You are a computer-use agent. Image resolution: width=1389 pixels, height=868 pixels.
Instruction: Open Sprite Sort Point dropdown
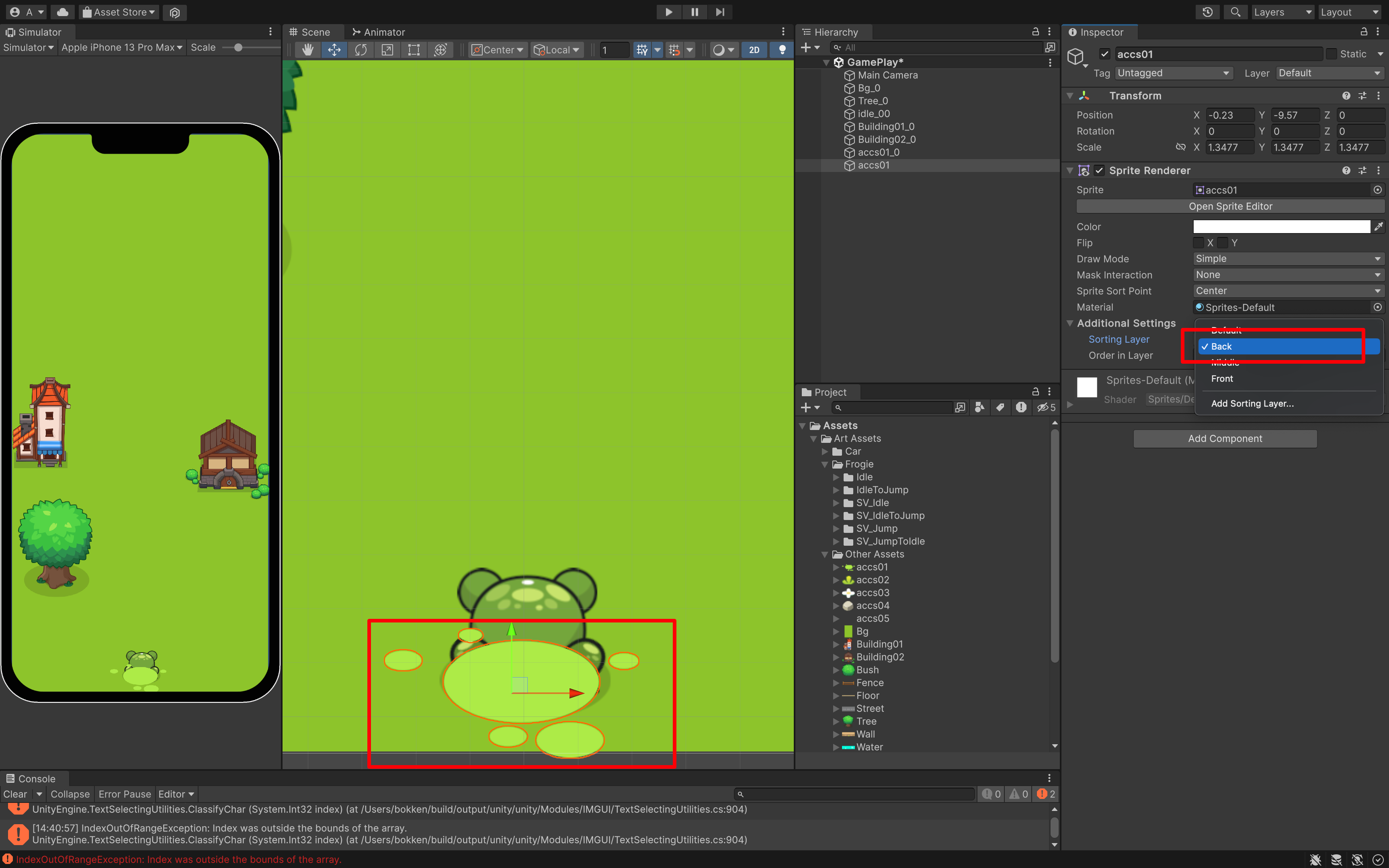tap(1289, 291)
